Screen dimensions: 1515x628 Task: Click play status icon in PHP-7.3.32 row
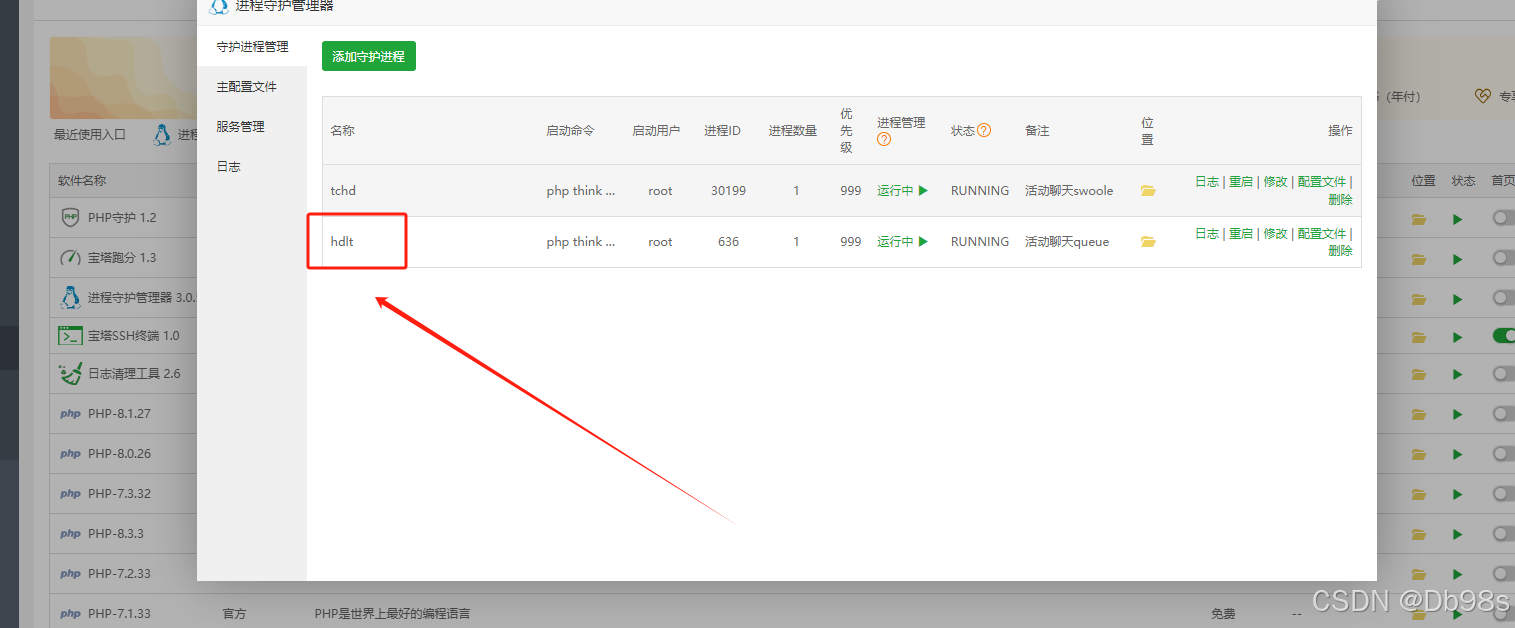pyautogui.click(x=1458, y=495)
